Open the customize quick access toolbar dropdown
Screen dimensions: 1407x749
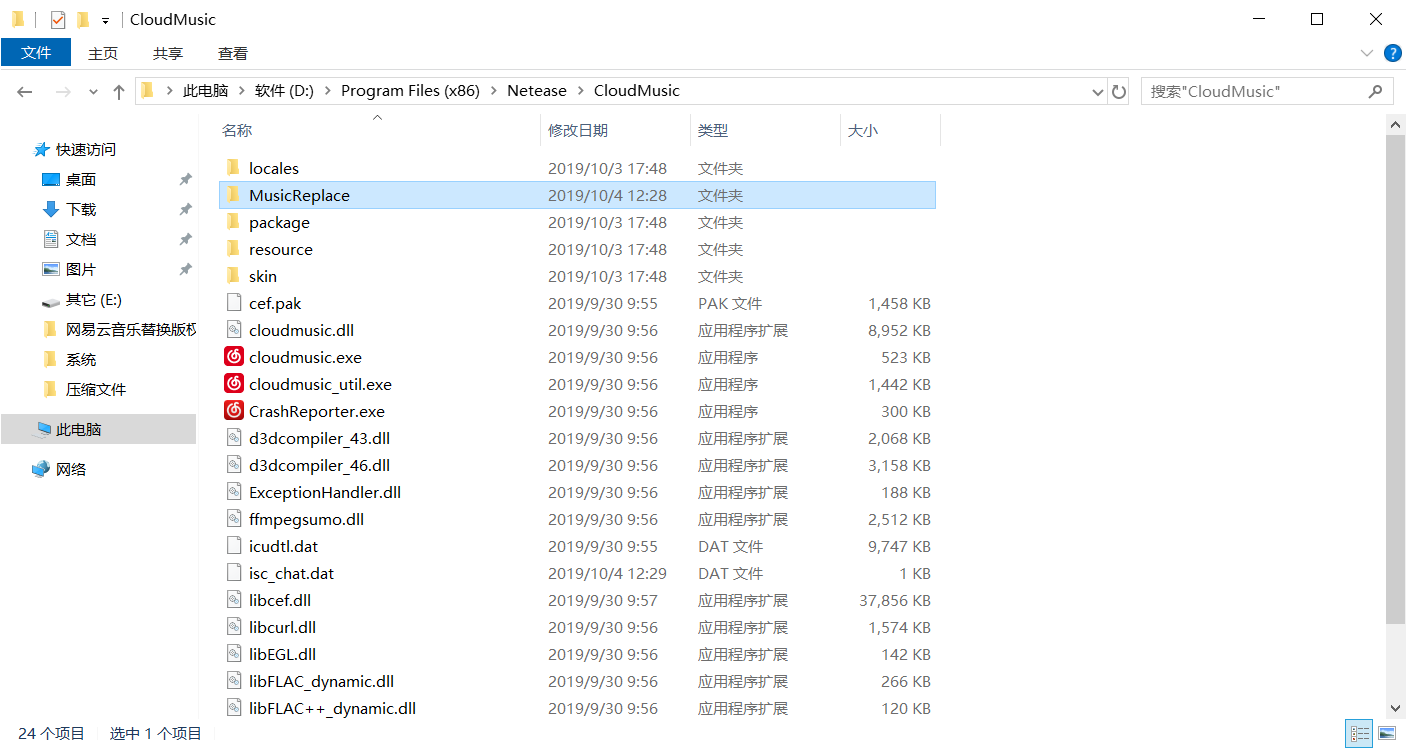click(x=105, y=20)
